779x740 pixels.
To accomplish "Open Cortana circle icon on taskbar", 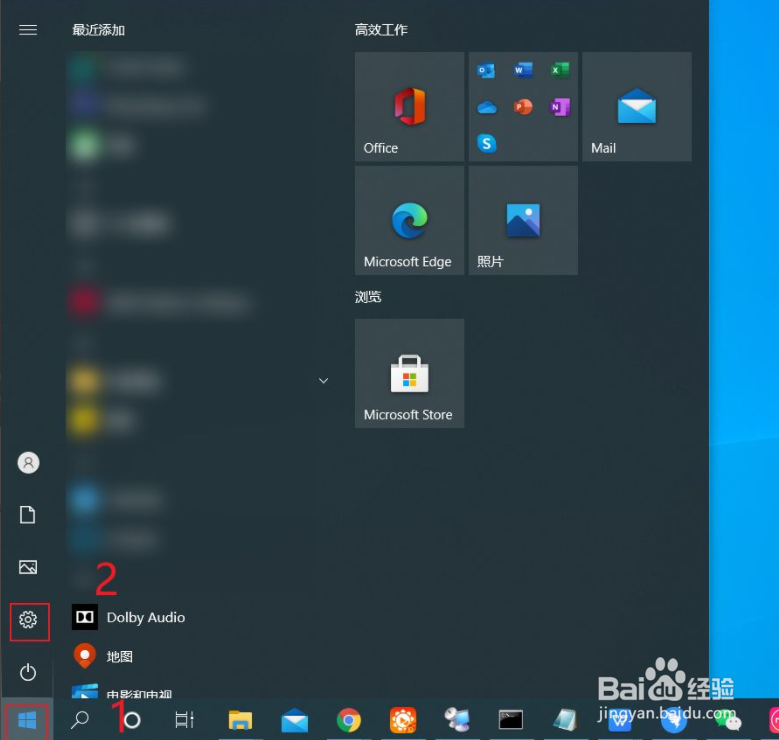I will click(132, 720).
